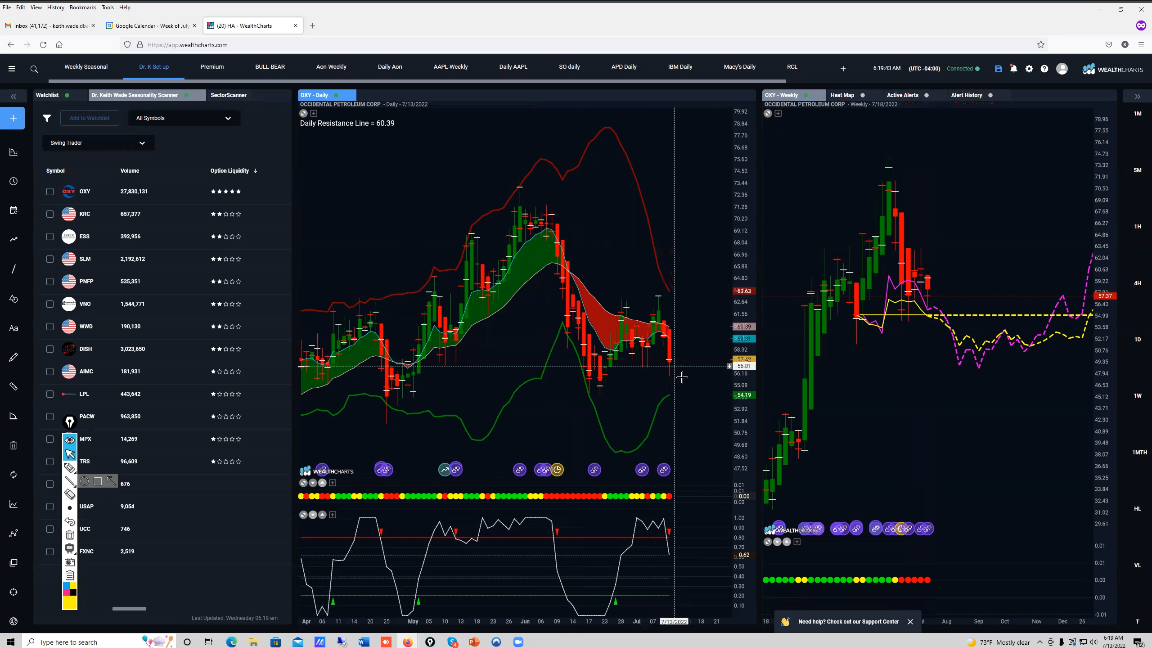The width and height of the screenshot is (1152, 648).
Task: Click the save layout floppy disk icon
Action: click(998, 68)
